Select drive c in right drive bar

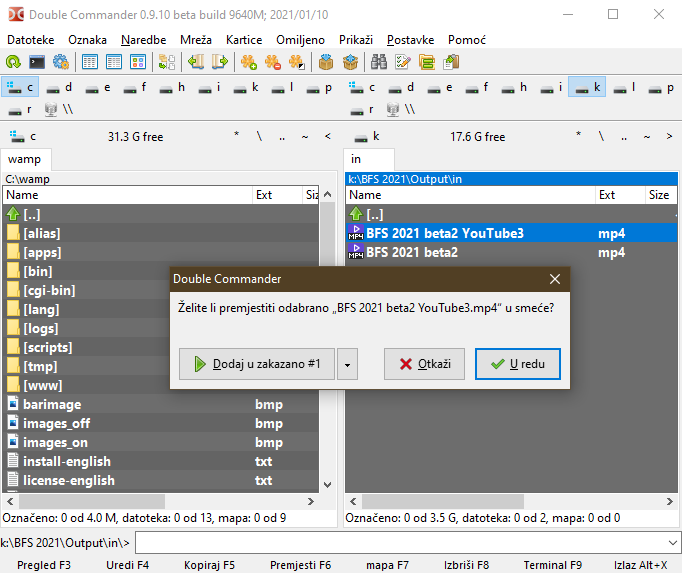pos(362,87)
